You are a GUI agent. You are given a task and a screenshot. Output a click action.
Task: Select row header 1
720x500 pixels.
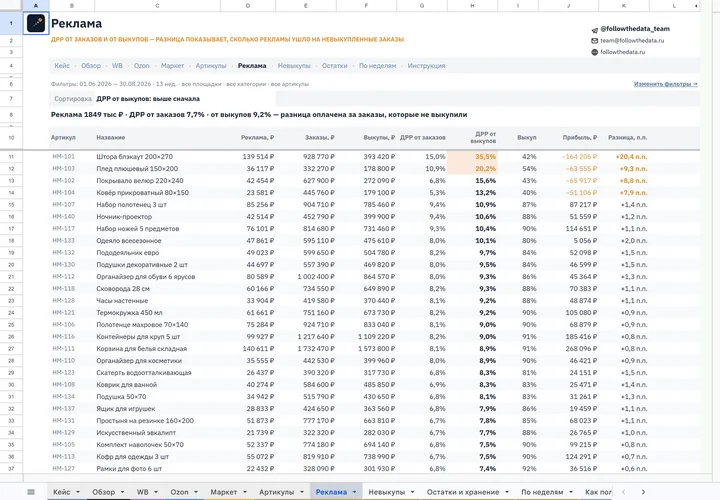11,23
